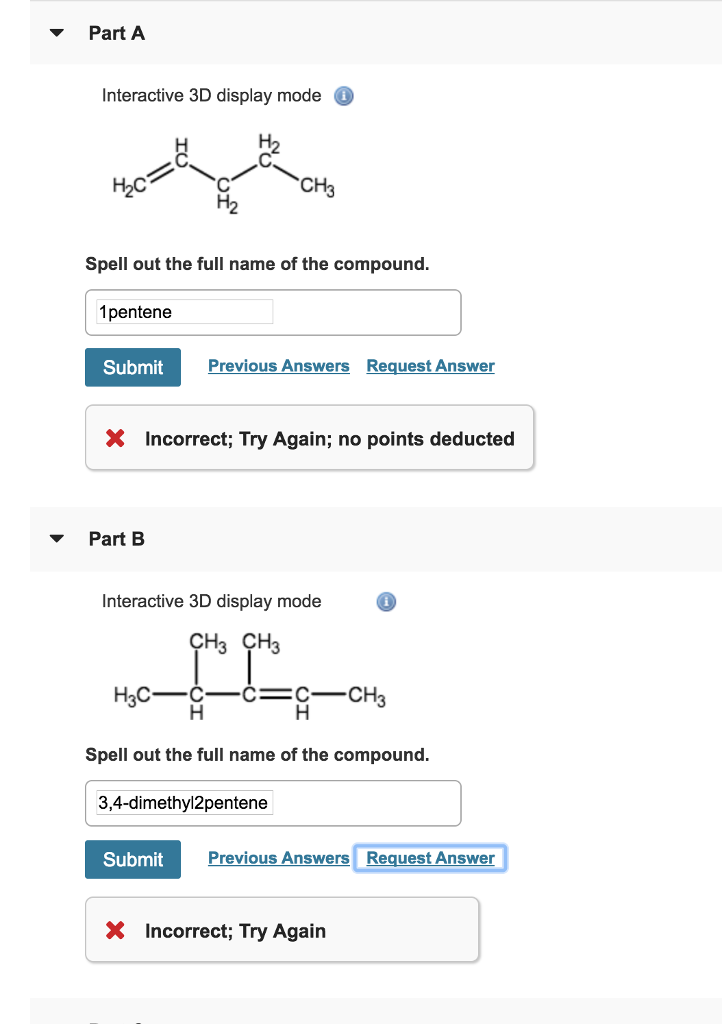Screen dimensions: 722x1024
Task: Open Previous Answers for Part B
Action: tap(279, 858)
